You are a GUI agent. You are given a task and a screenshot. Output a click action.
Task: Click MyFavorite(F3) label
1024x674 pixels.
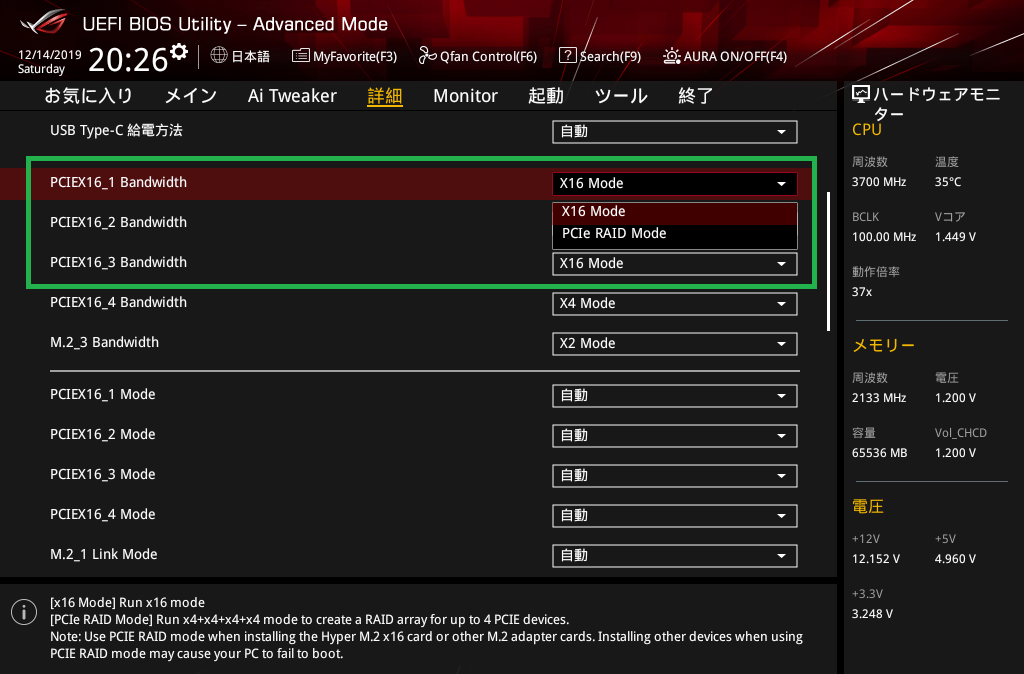pos(355,56)
